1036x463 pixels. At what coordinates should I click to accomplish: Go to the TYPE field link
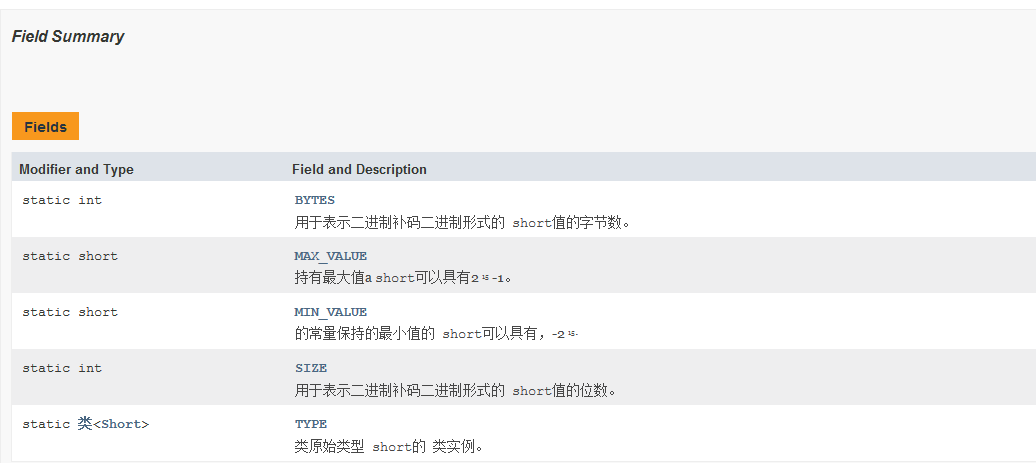click(311, 424)
